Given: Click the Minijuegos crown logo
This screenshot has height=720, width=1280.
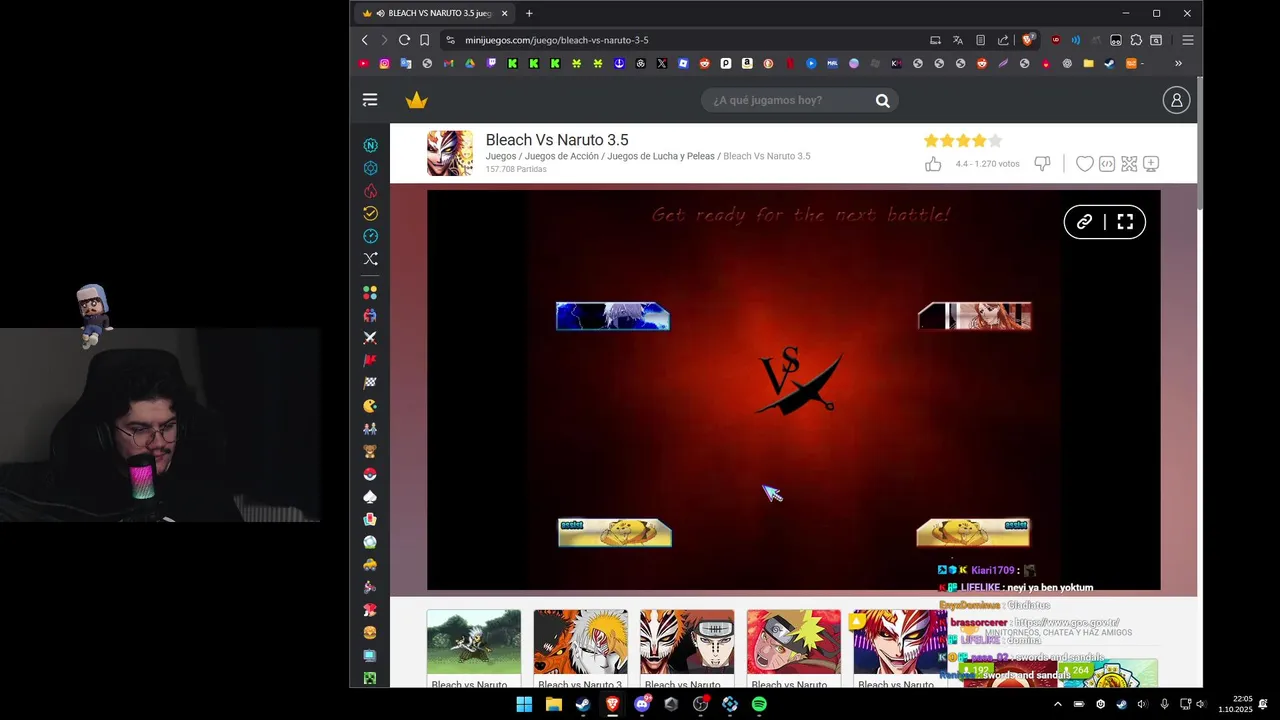Looking at the screenshot, I should click(417, 100).
